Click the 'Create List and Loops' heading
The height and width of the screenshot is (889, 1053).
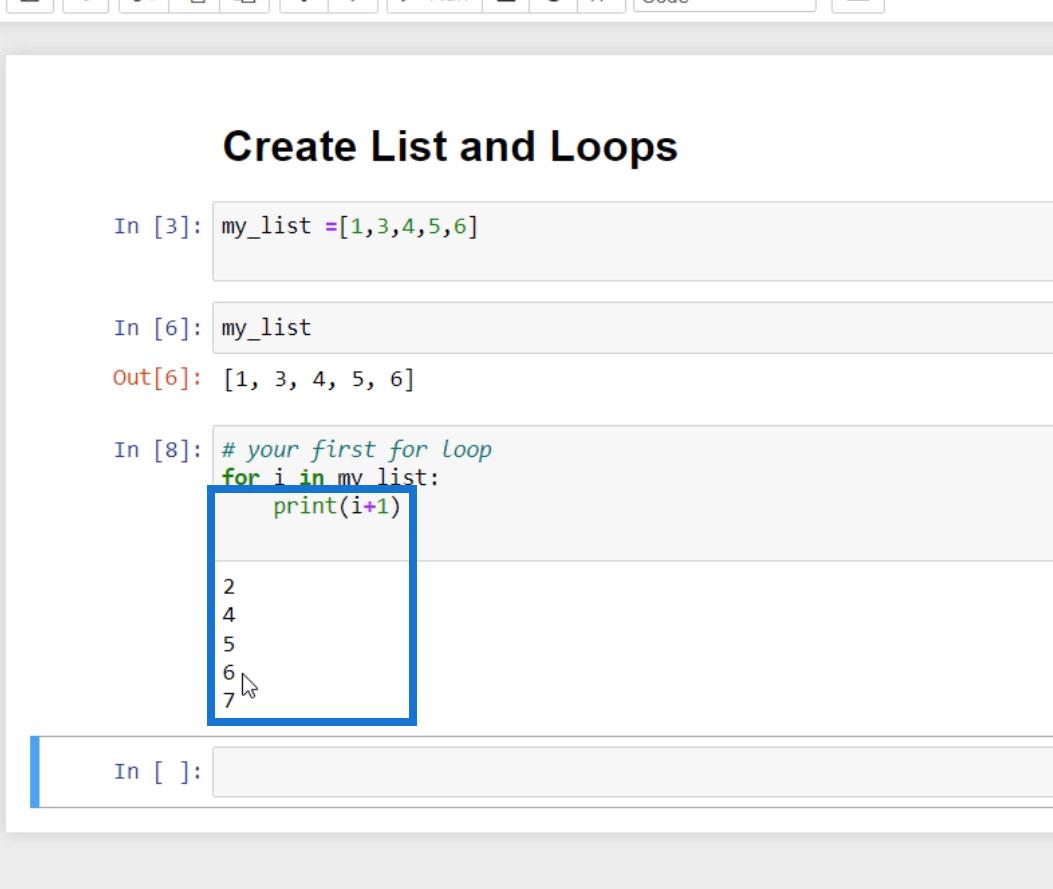(x=450, y=146)
